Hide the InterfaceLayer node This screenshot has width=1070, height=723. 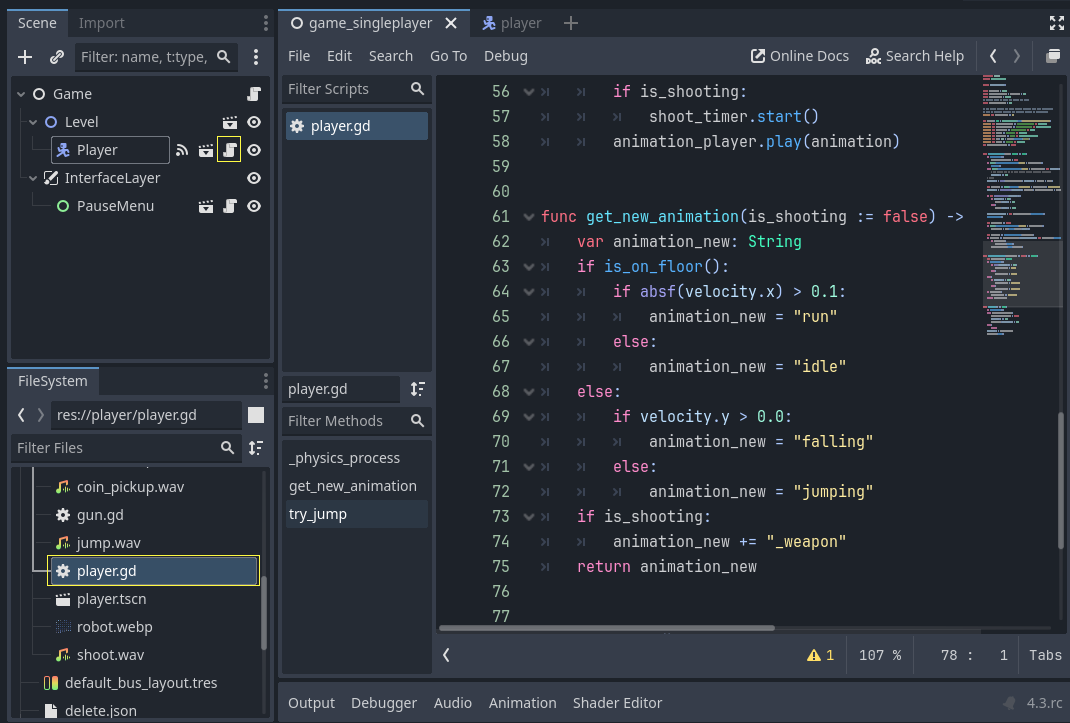click(253, 178)
